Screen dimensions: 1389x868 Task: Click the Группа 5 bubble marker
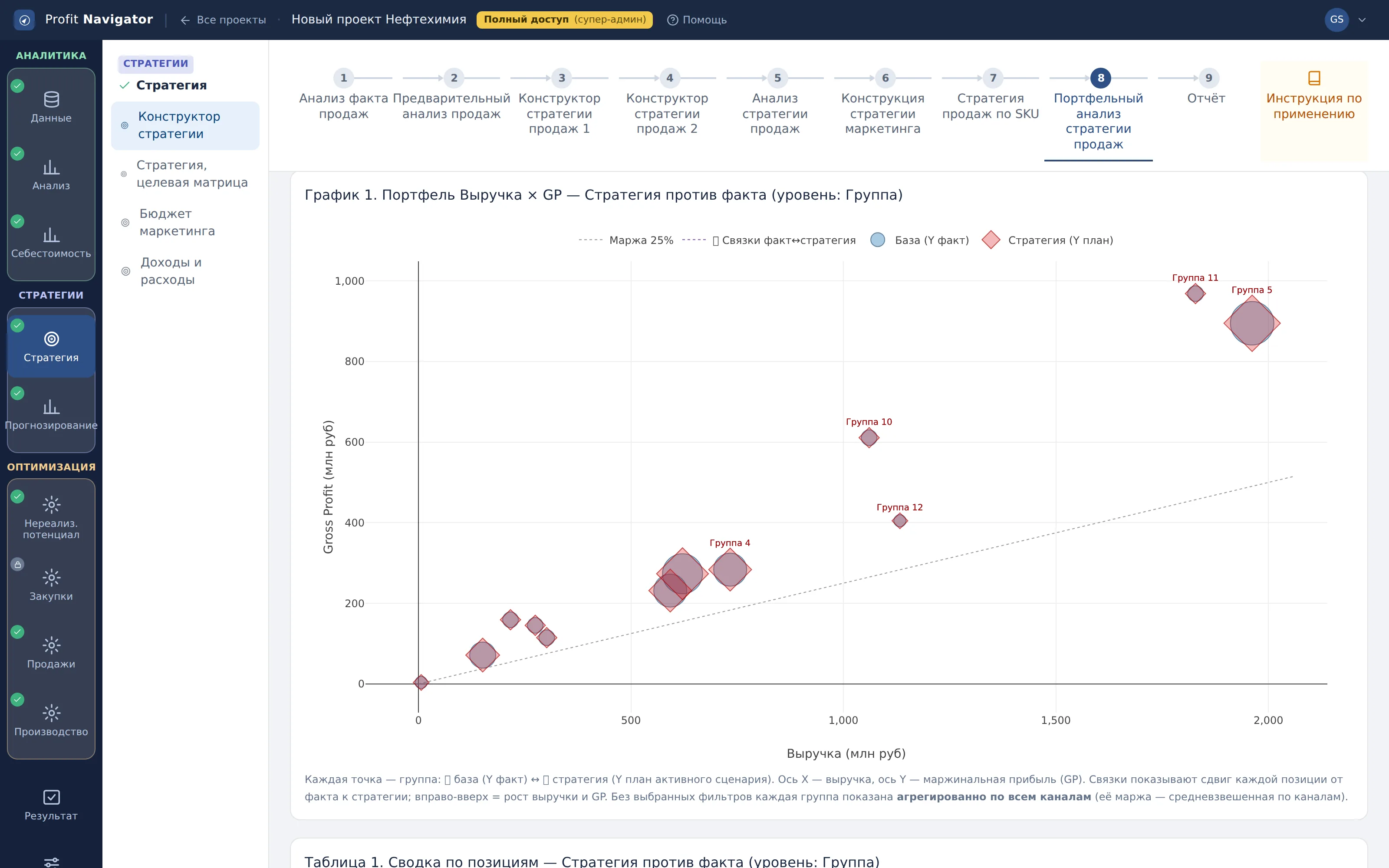pos(1252,323)
